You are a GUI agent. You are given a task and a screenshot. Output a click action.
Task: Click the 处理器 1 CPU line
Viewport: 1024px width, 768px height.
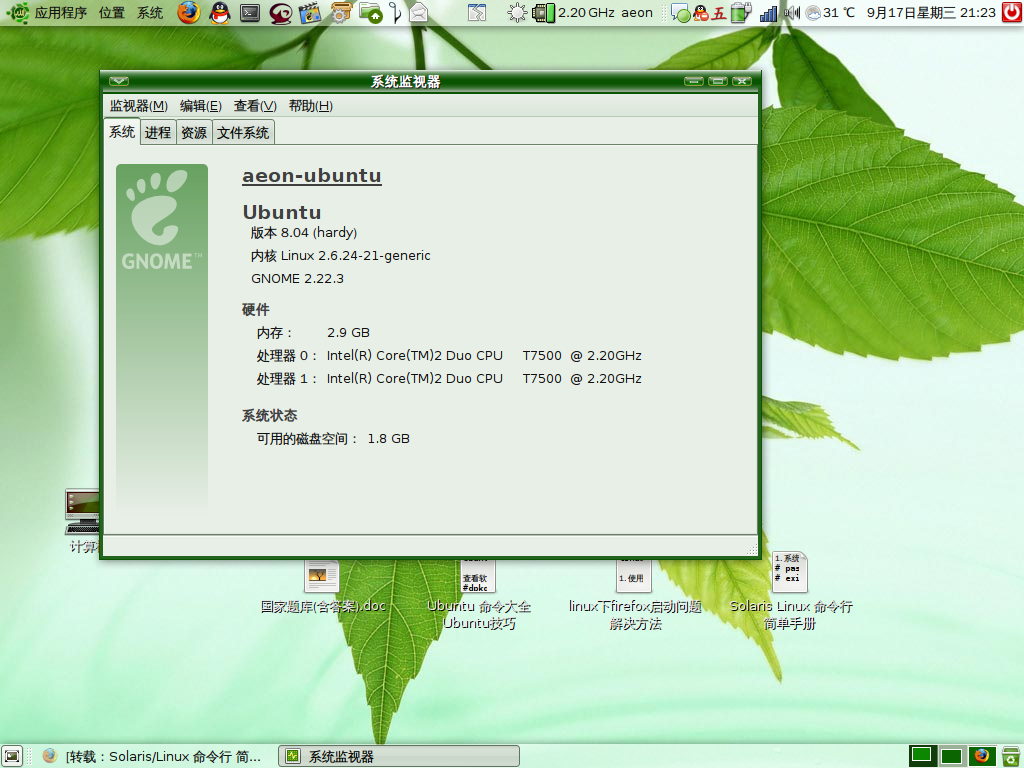[x=449, y=378]
